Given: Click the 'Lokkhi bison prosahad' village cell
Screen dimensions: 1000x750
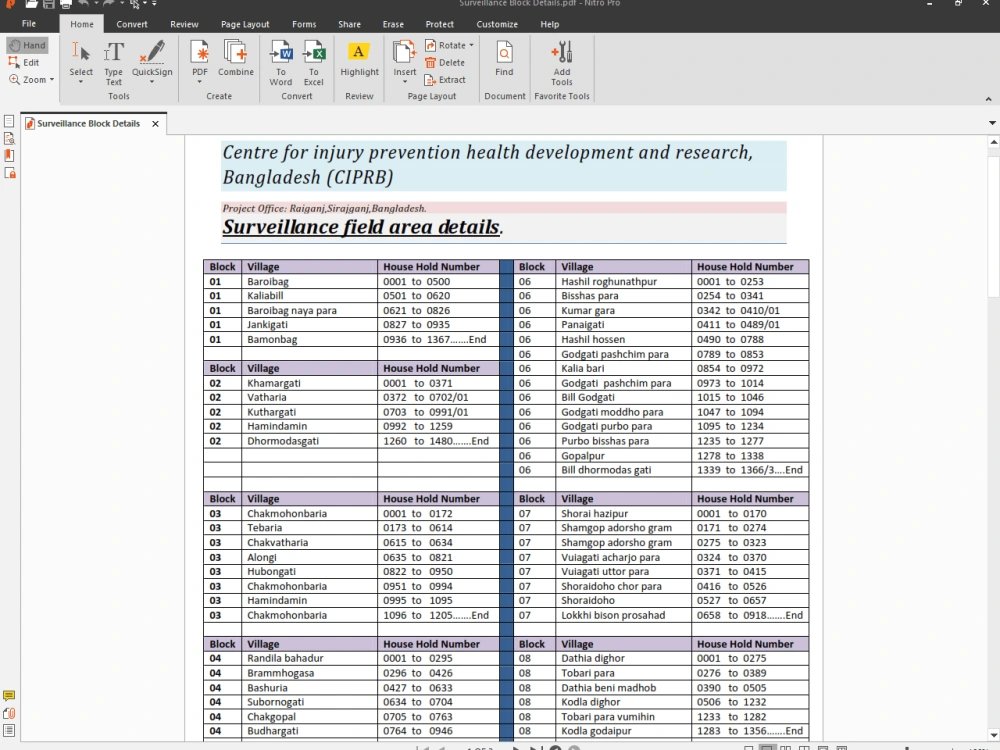Looking at the screenshot, I should (623, 615).
